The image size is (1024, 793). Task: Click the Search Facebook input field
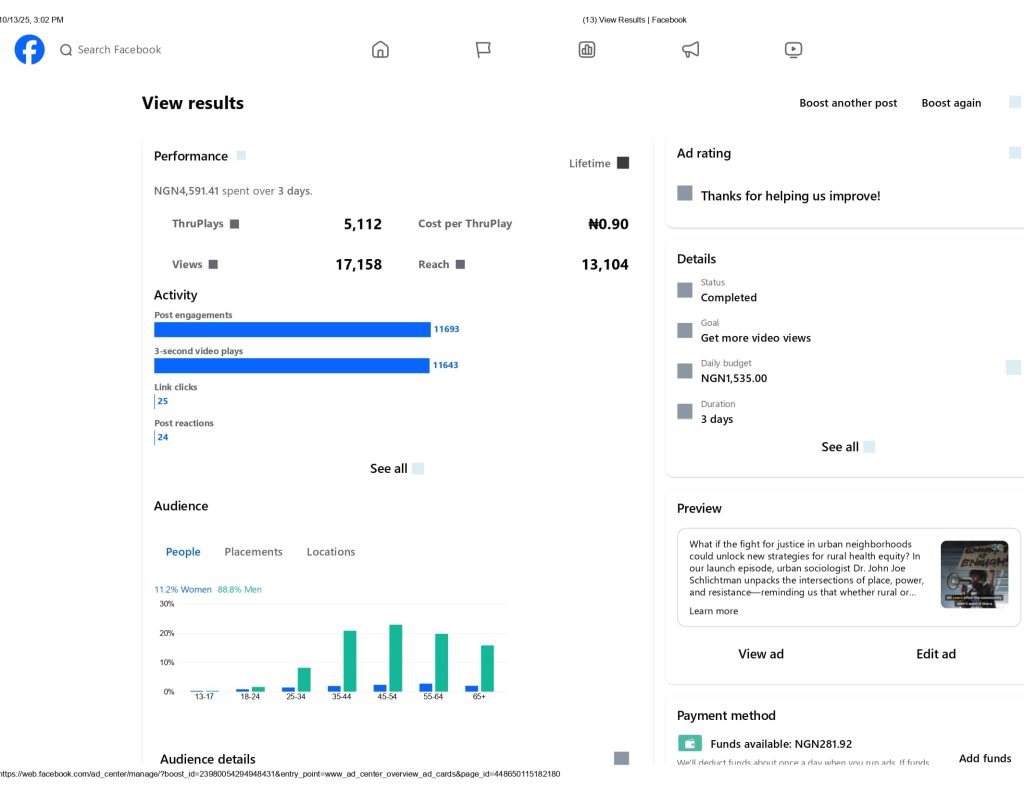tap(119, 49)
